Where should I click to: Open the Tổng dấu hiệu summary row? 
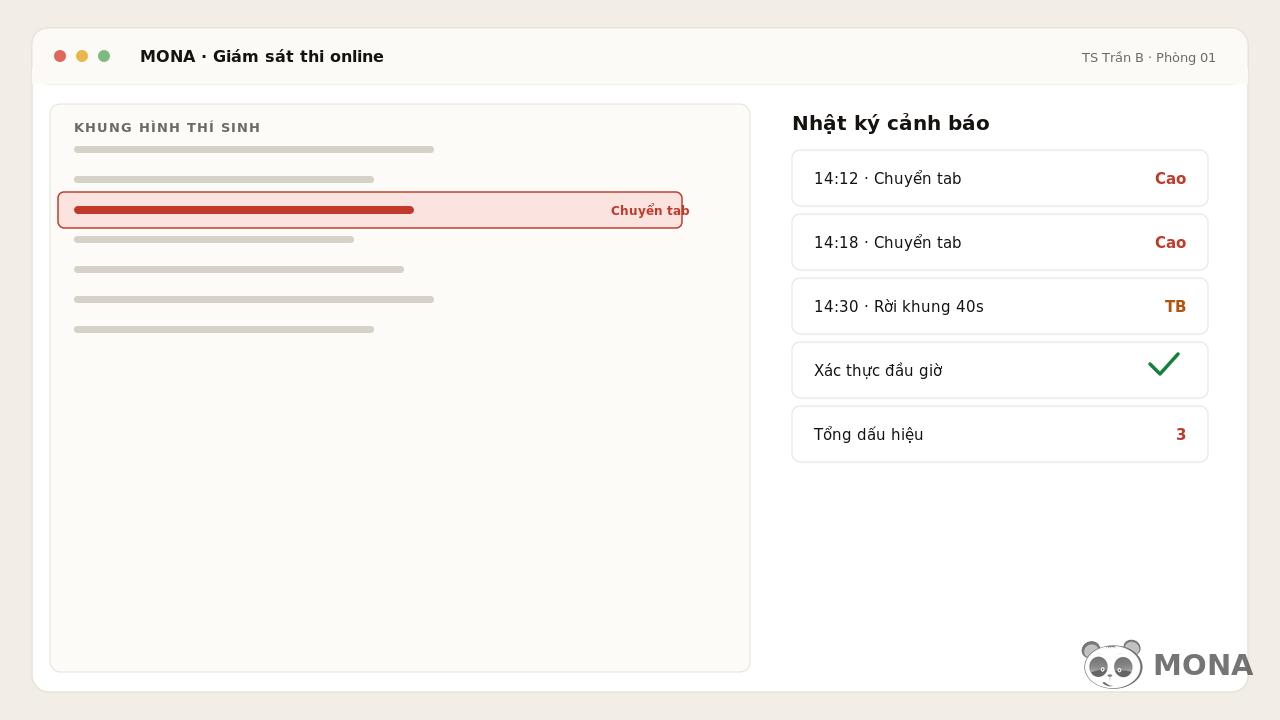(x=1000, y=434)
